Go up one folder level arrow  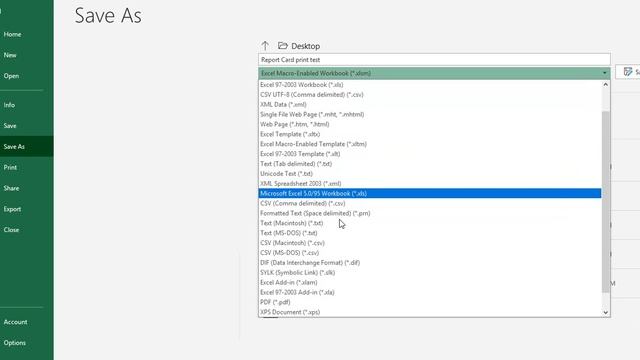[265, 46]
